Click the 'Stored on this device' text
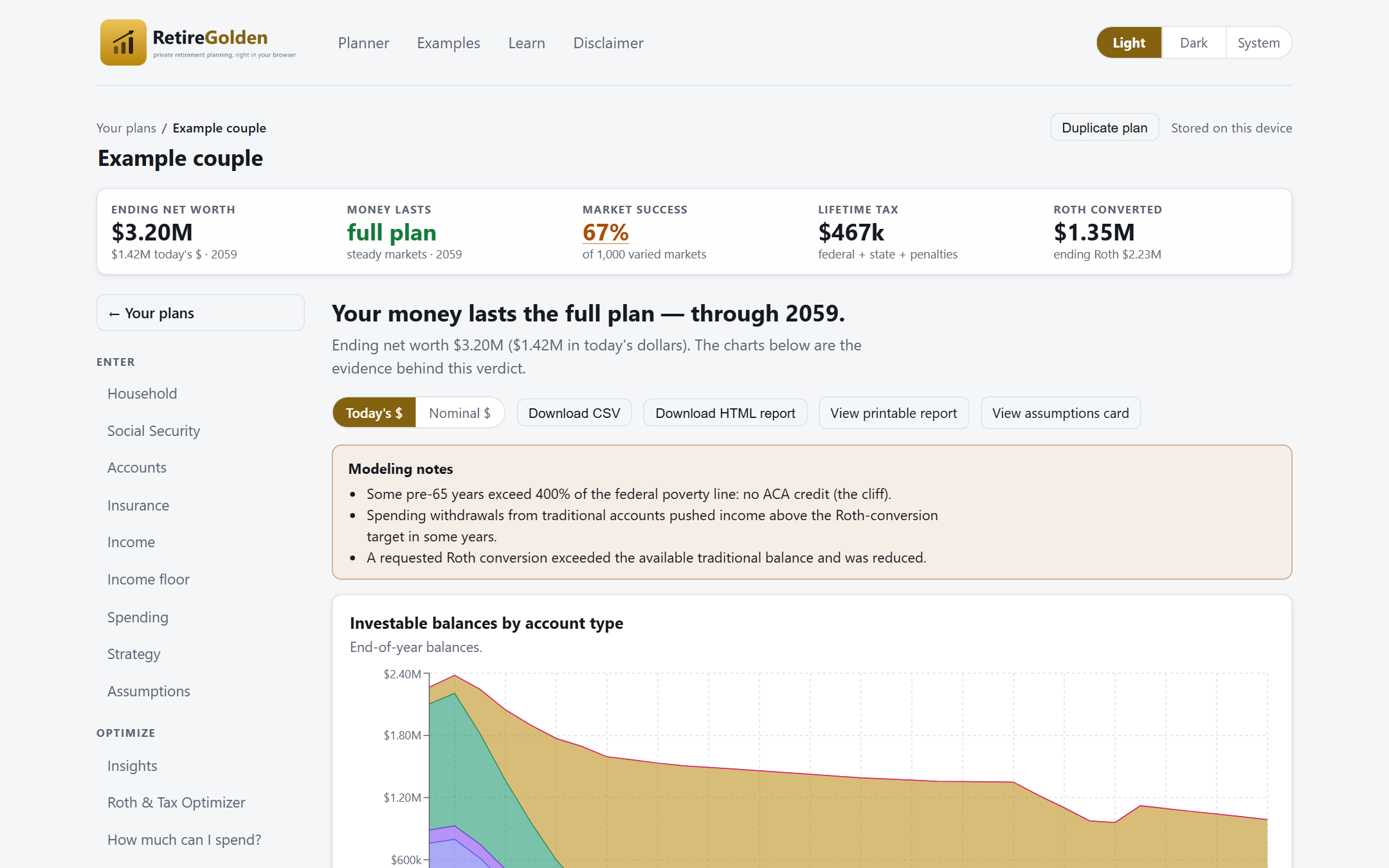 click(1231, 128)
